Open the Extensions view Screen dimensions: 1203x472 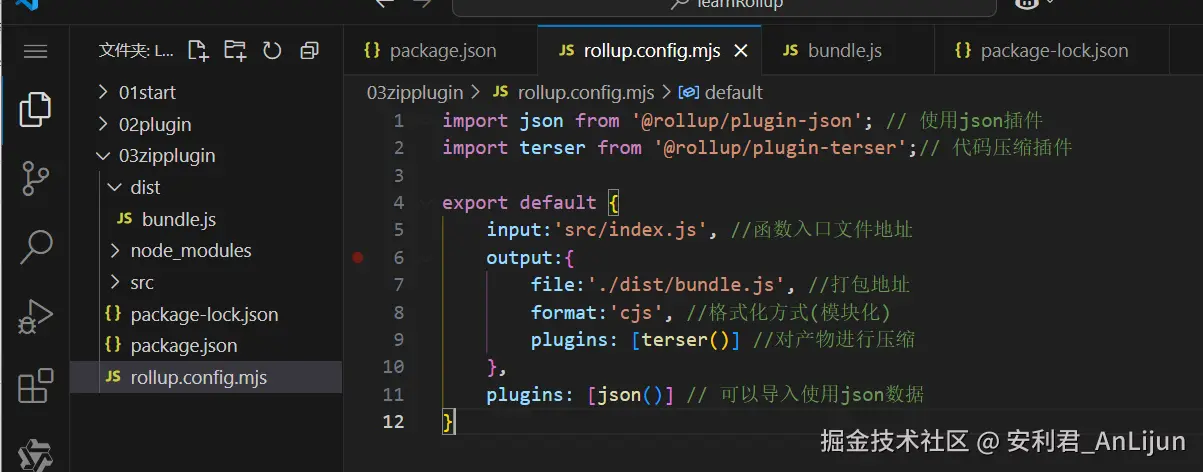pyautogui.click(x=35, y=386)
